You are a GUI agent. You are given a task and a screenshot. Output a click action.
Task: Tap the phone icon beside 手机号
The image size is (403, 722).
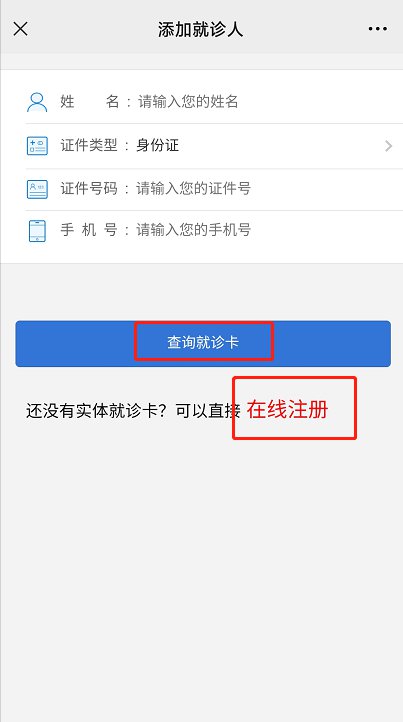point(37,231)
